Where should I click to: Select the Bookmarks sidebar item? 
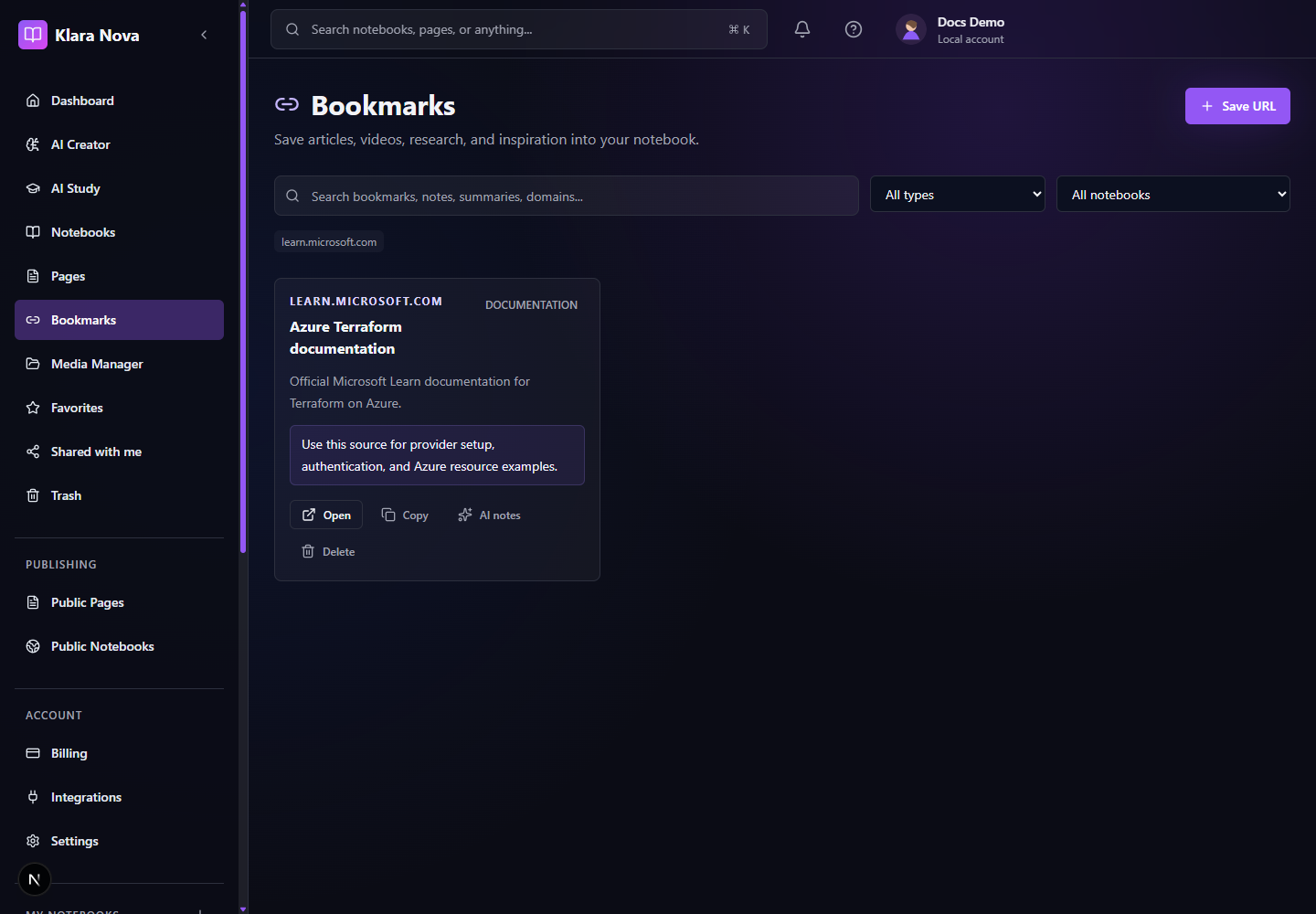pyautogui.click(x=119, y=320)
